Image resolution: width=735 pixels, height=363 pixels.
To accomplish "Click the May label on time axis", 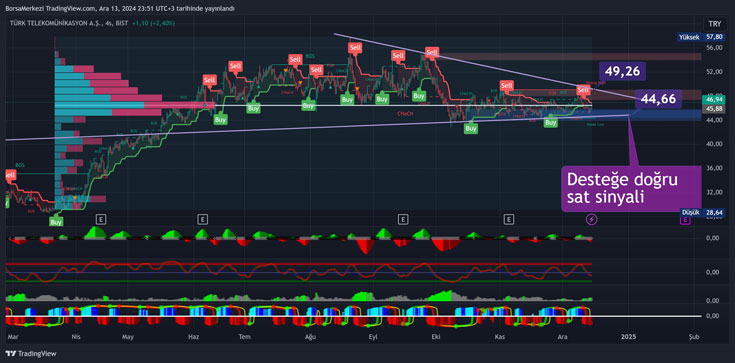I will pos(128,337).
